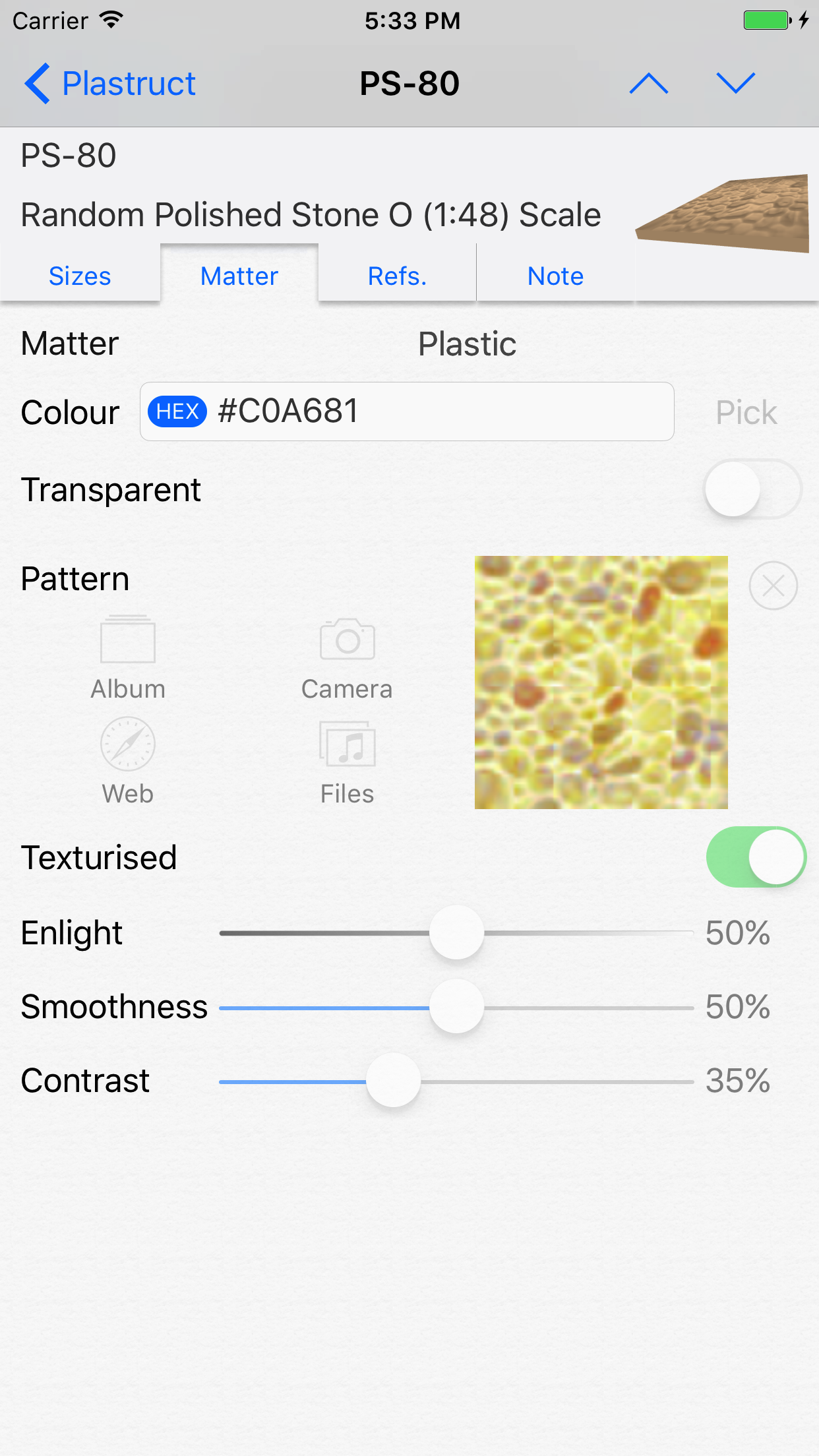Go to next item with down arrow
The height and width of the screenshot is (1456, 819).
735,84
